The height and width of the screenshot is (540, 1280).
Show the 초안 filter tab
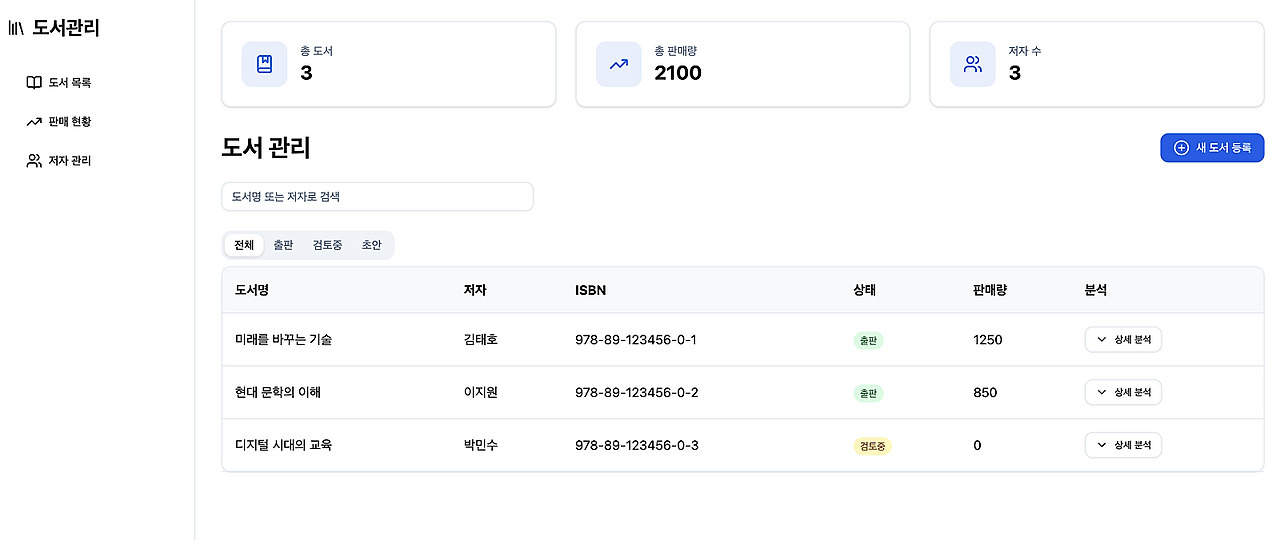pyautogui.click(x=371, y=245)
